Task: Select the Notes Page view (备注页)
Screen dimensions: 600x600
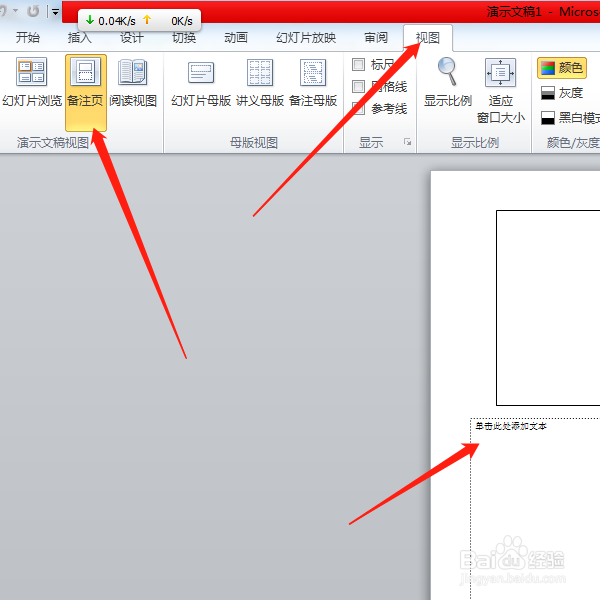Action: point(85,93)
